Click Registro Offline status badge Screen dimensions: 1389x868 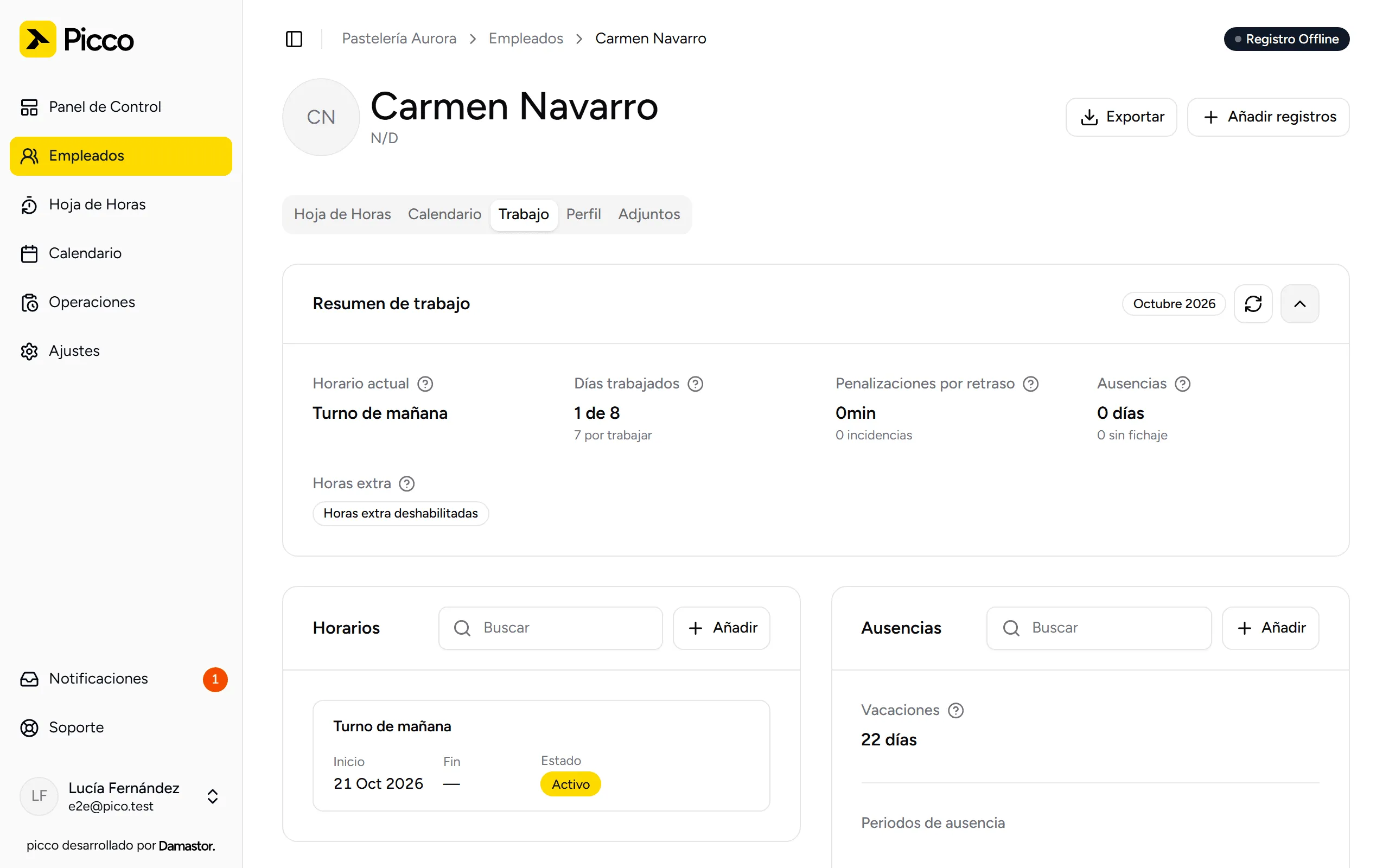click(1286, 39)
